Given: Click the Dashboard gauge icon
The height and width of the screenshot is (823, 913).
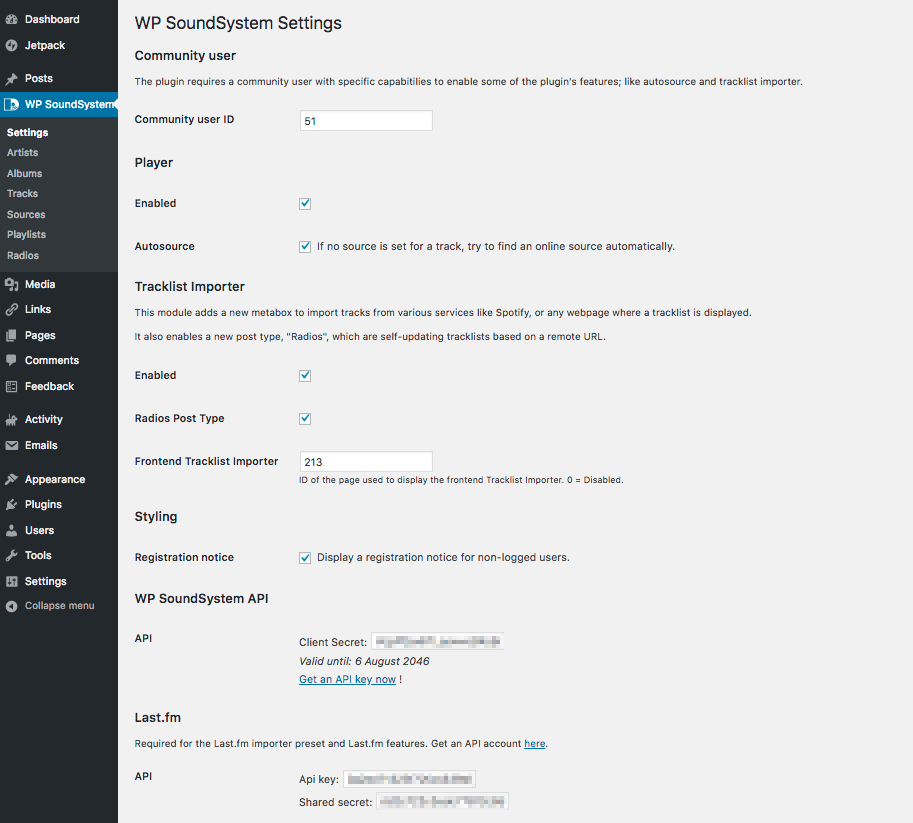Looking at the screenshot, I should coord(12,20).
